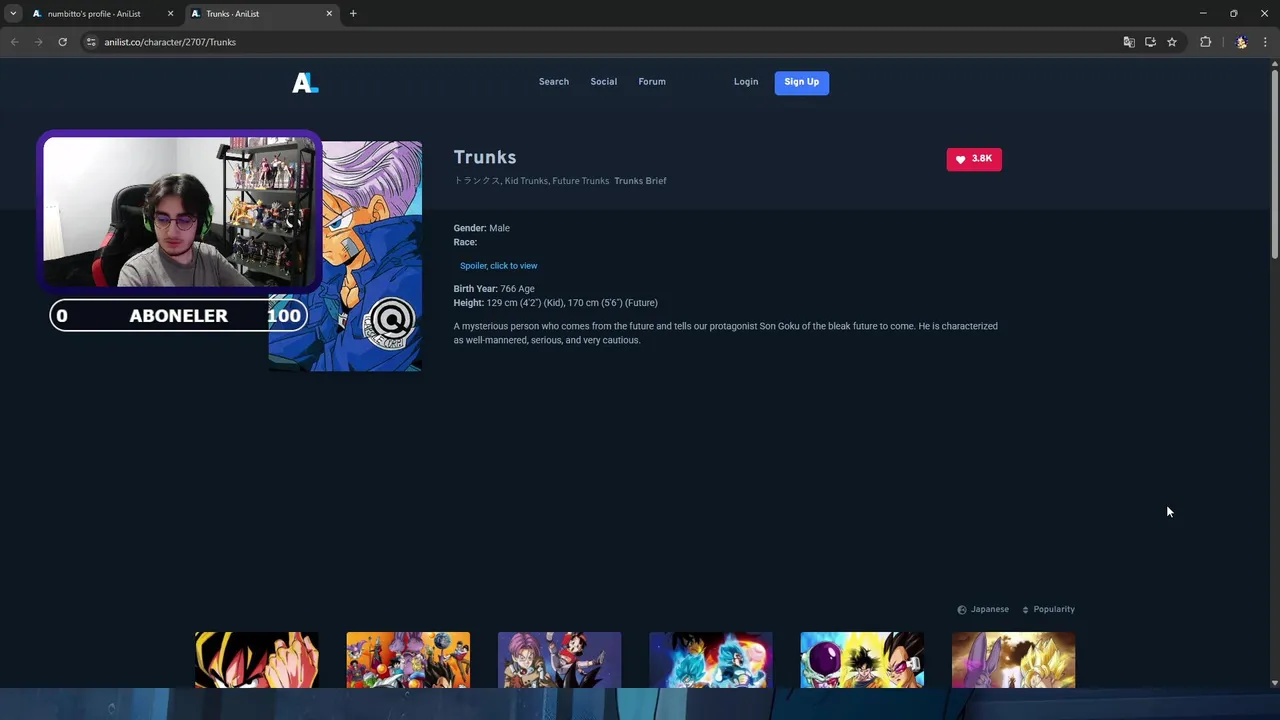Open the Popularity sort dropdown
Viewport: 1280px width, 720px height.
pos(1048,609)
